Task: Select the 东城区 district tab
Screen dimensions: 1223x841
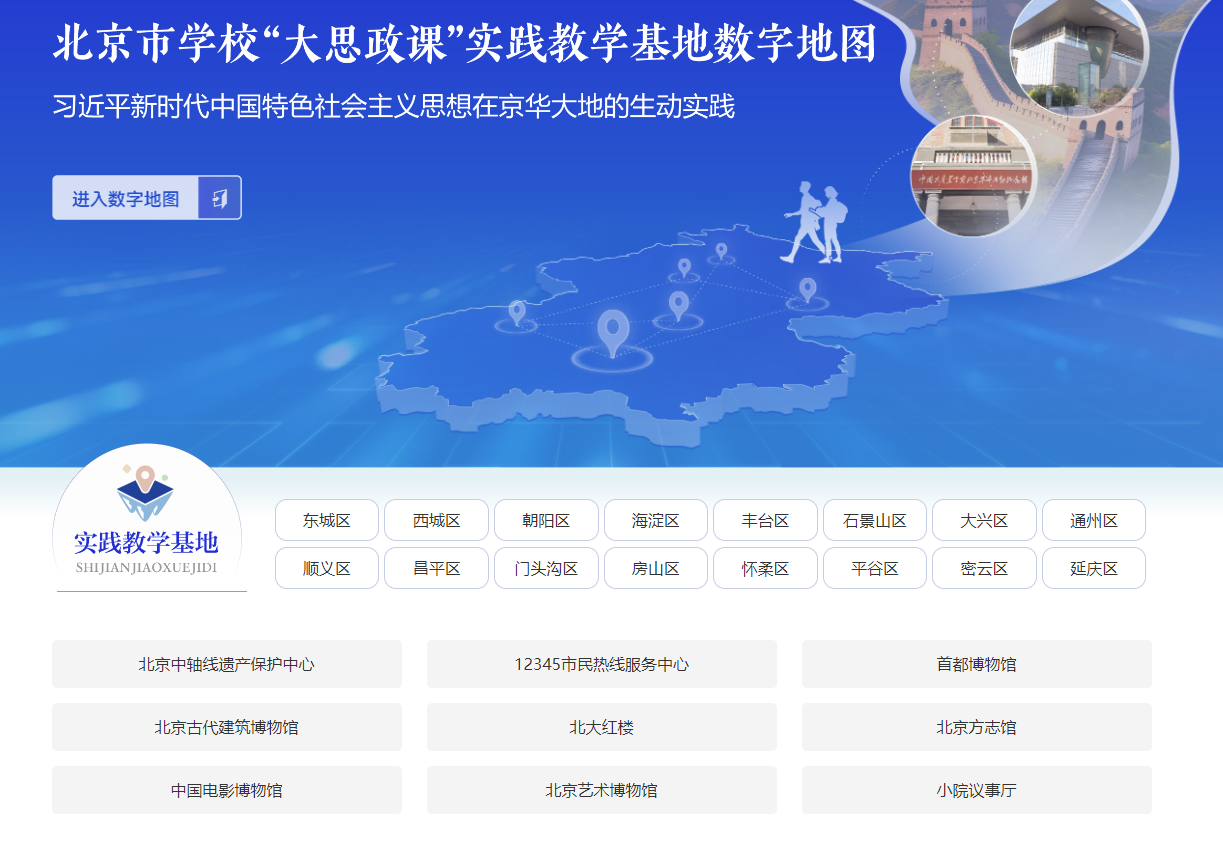Action: click(327, 520)
